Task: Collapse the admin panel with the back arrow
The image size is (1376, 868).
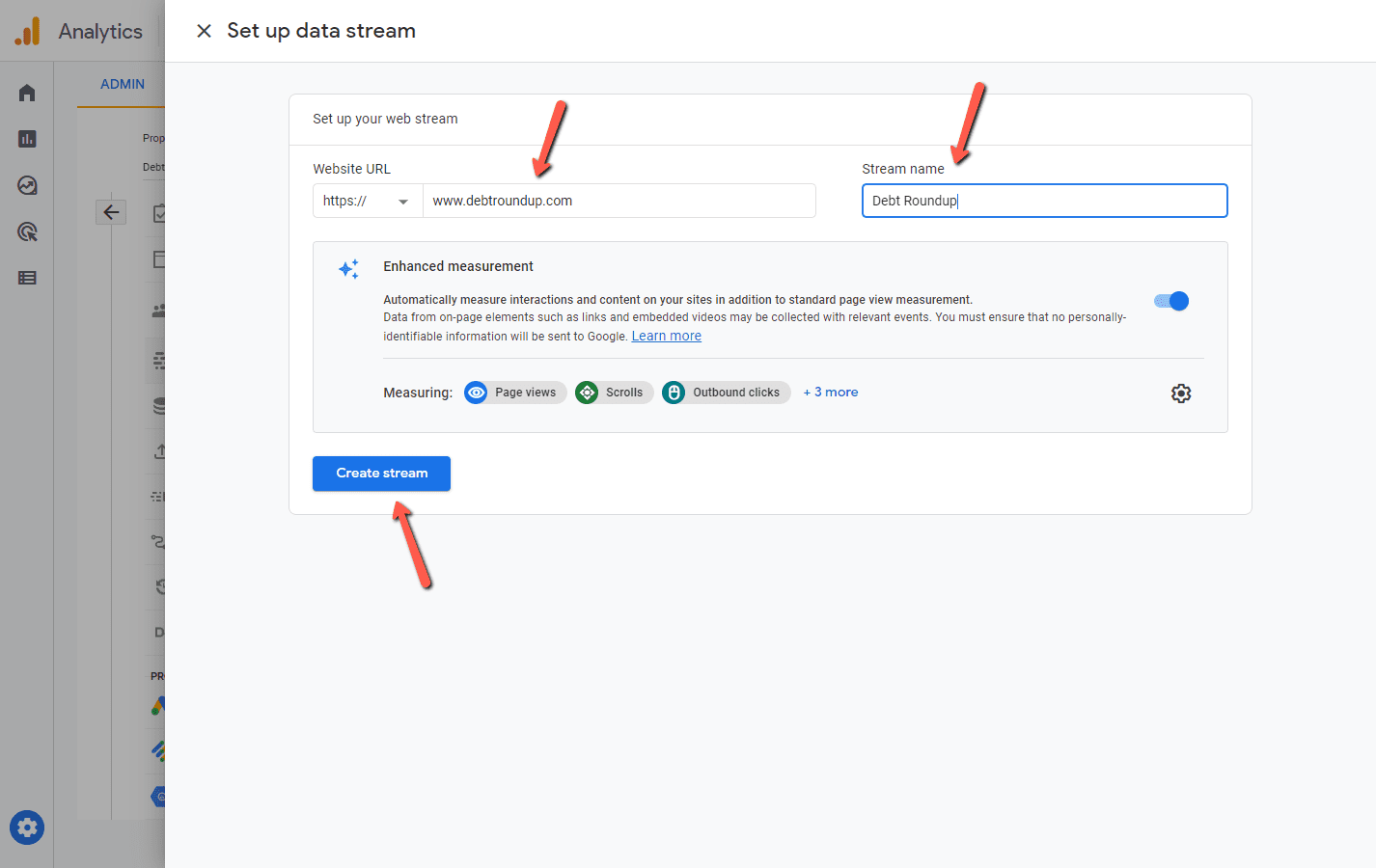Action: 110,211
